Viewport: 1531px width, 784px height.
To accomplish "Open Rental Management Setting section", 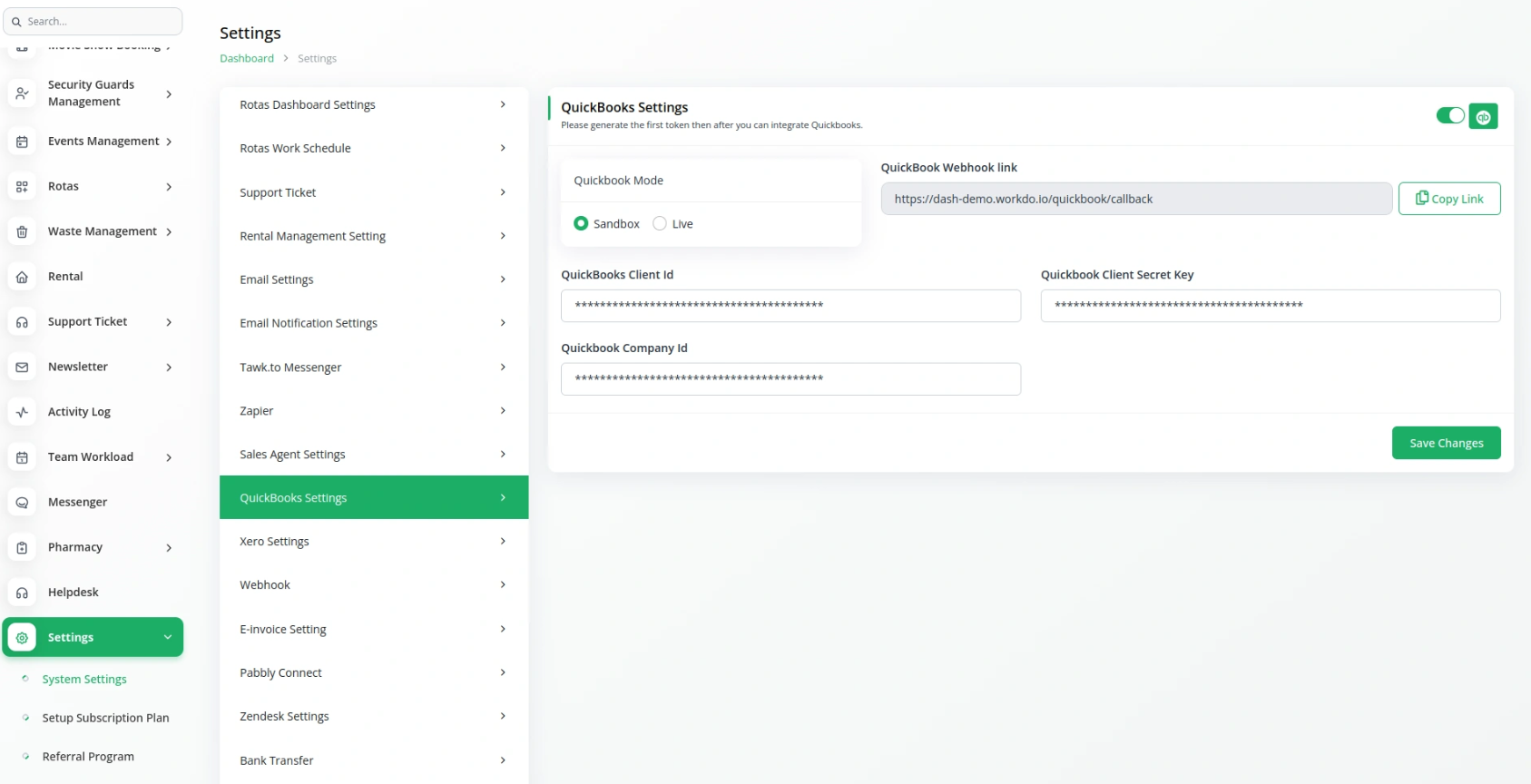I will click(x=374, y=236).
